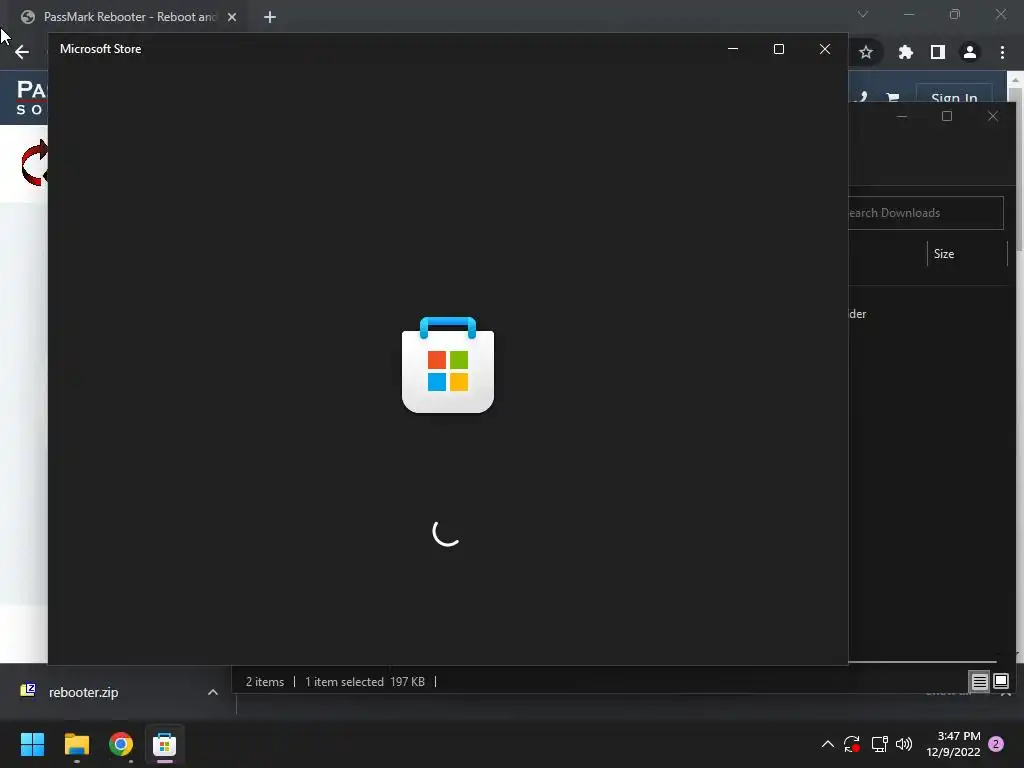The width and height of the screenshot is (1024, 768).
Task: Show hidden system tray icons
Action: 827,744
